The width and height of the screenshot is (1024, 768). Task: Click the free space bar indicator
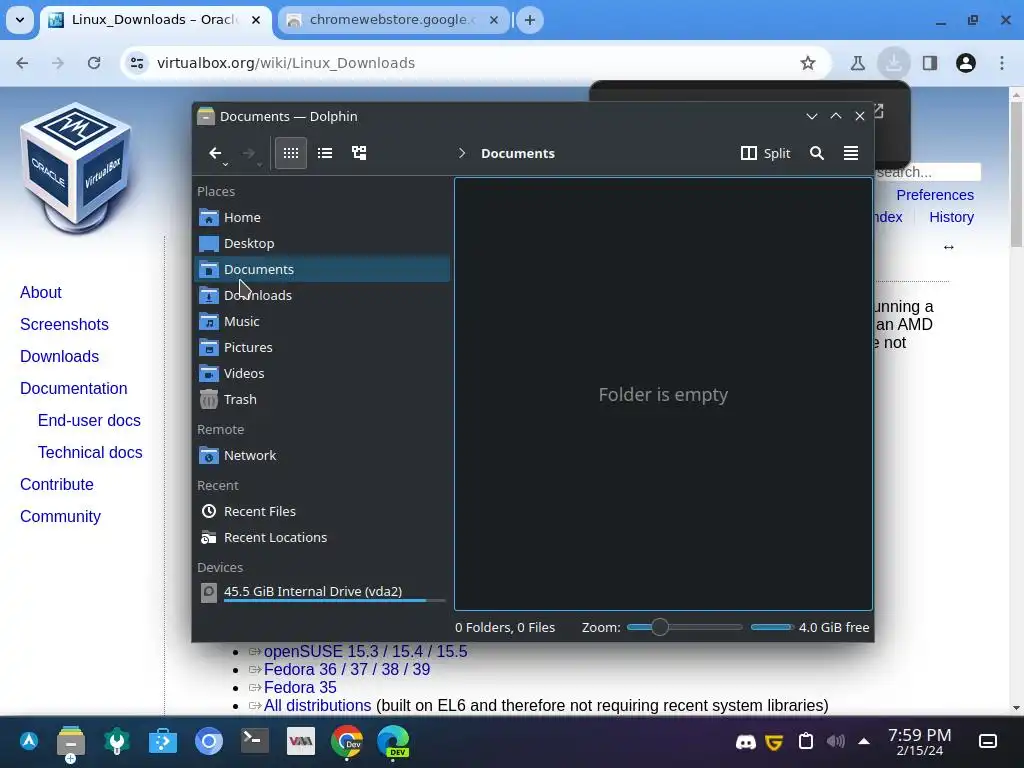(x=772, y=627)
